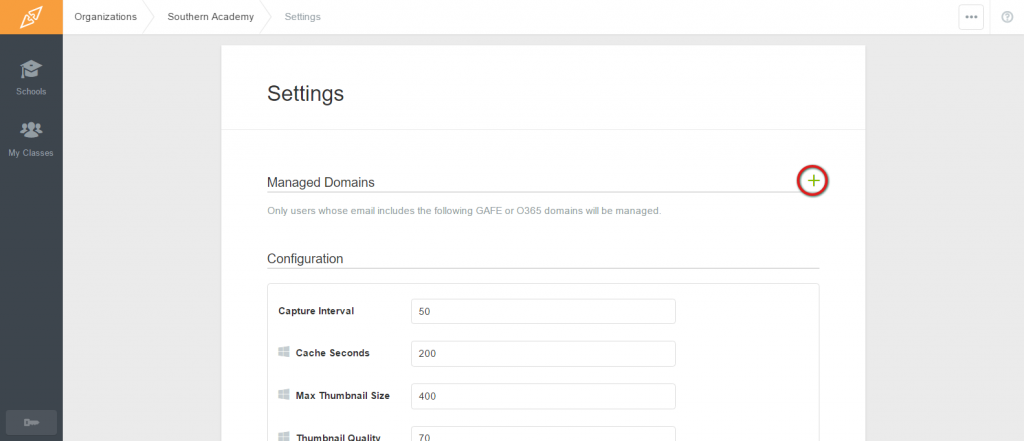Click the Windows icon beside Thumbnail Quality
Viewport: 1024px width, 441px height.
click(284, 436)
